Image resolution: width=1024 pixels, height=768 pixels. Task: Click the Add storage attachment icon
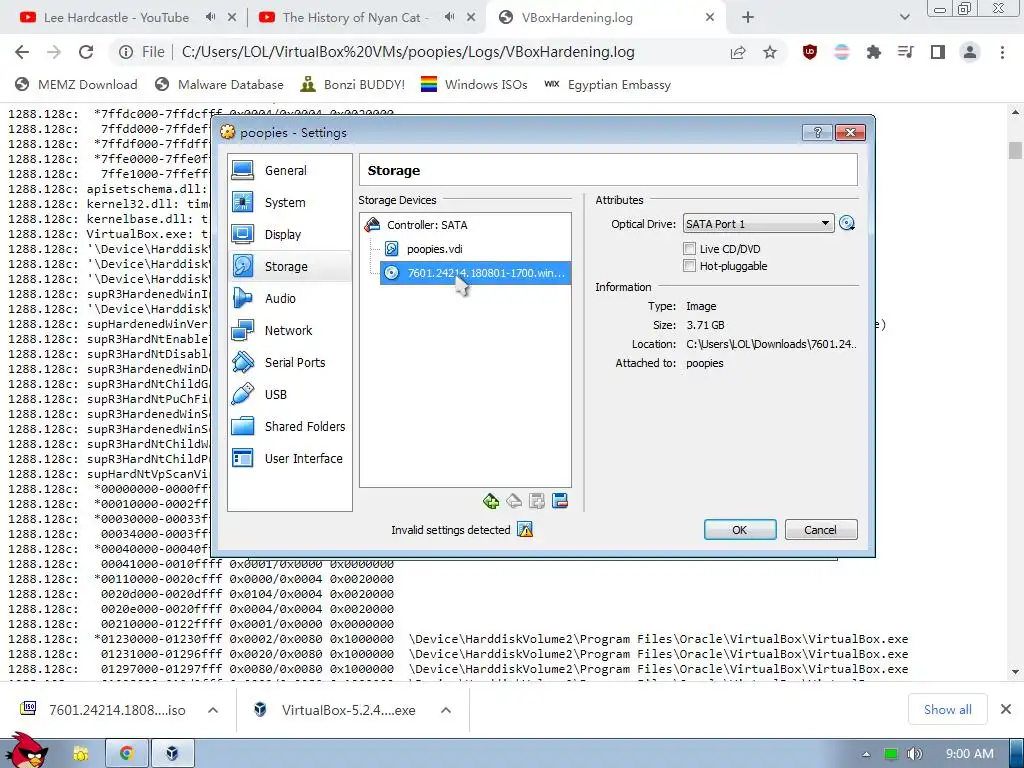click(x=537, y=501)
